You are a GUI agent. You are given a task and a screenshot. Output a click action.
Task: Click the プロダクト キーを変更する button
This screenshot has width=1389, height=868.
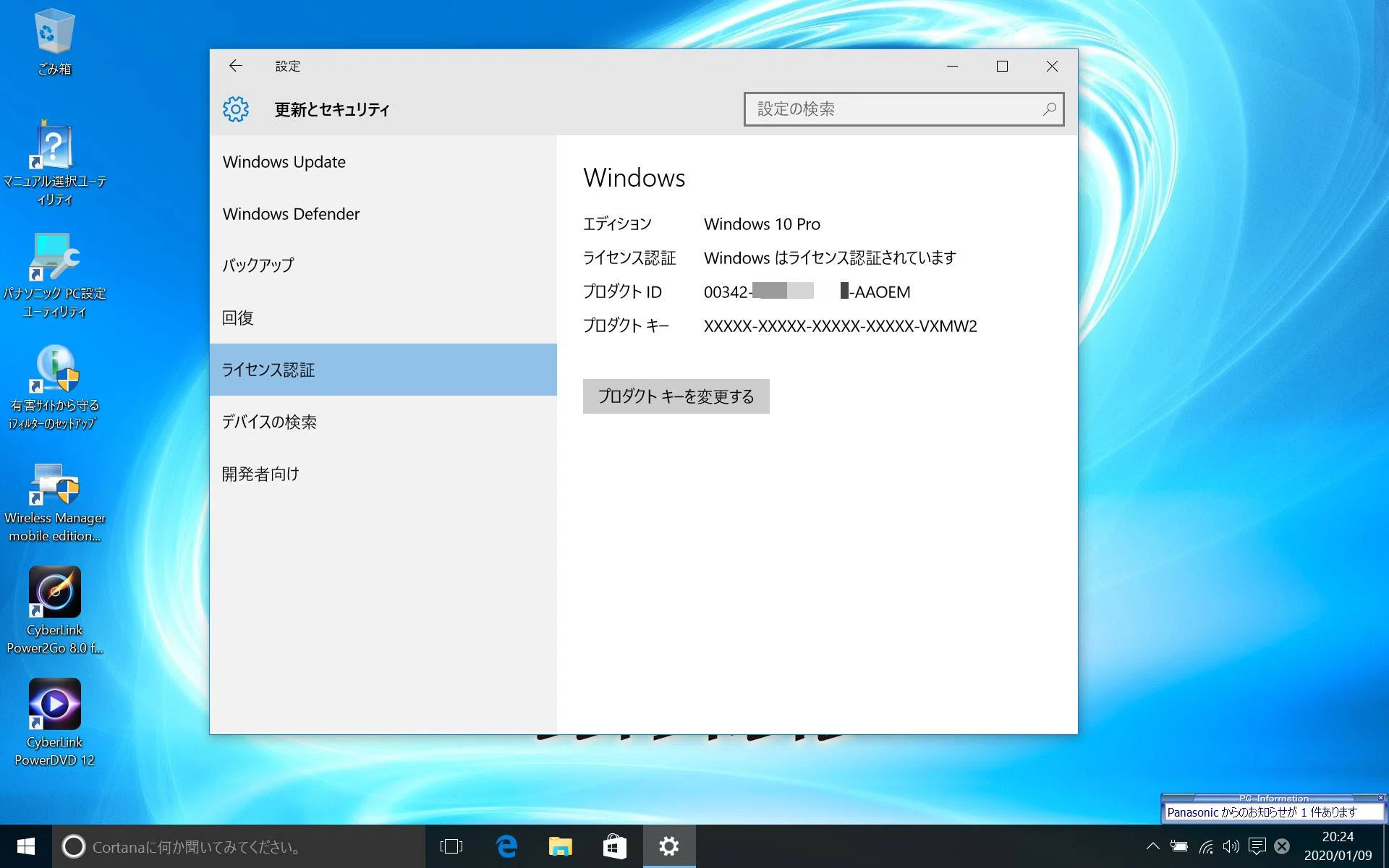point(676,396)
